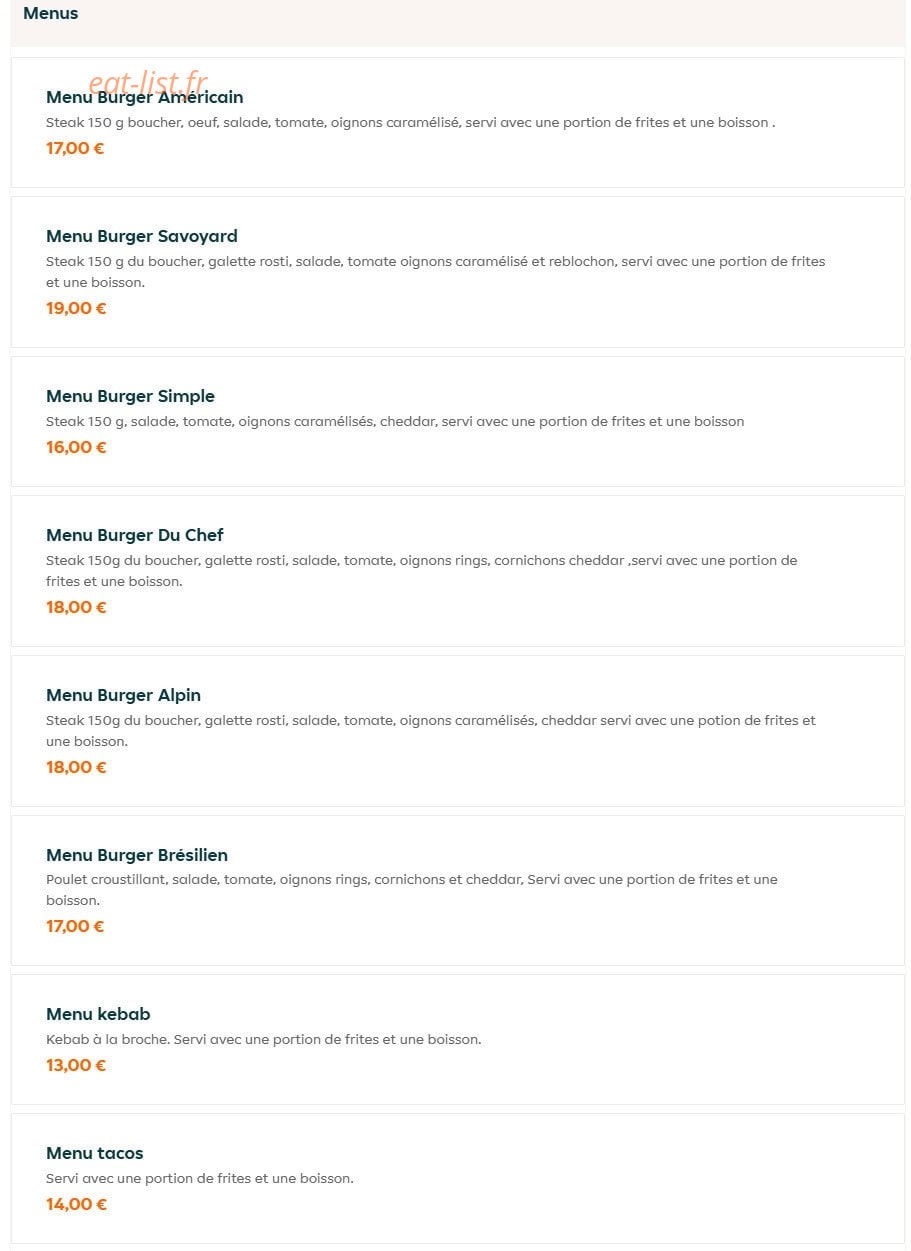Screen dimensions: 911x1251
Task: Open the Menu Burger Du Chef item
Action: (457, 571)
